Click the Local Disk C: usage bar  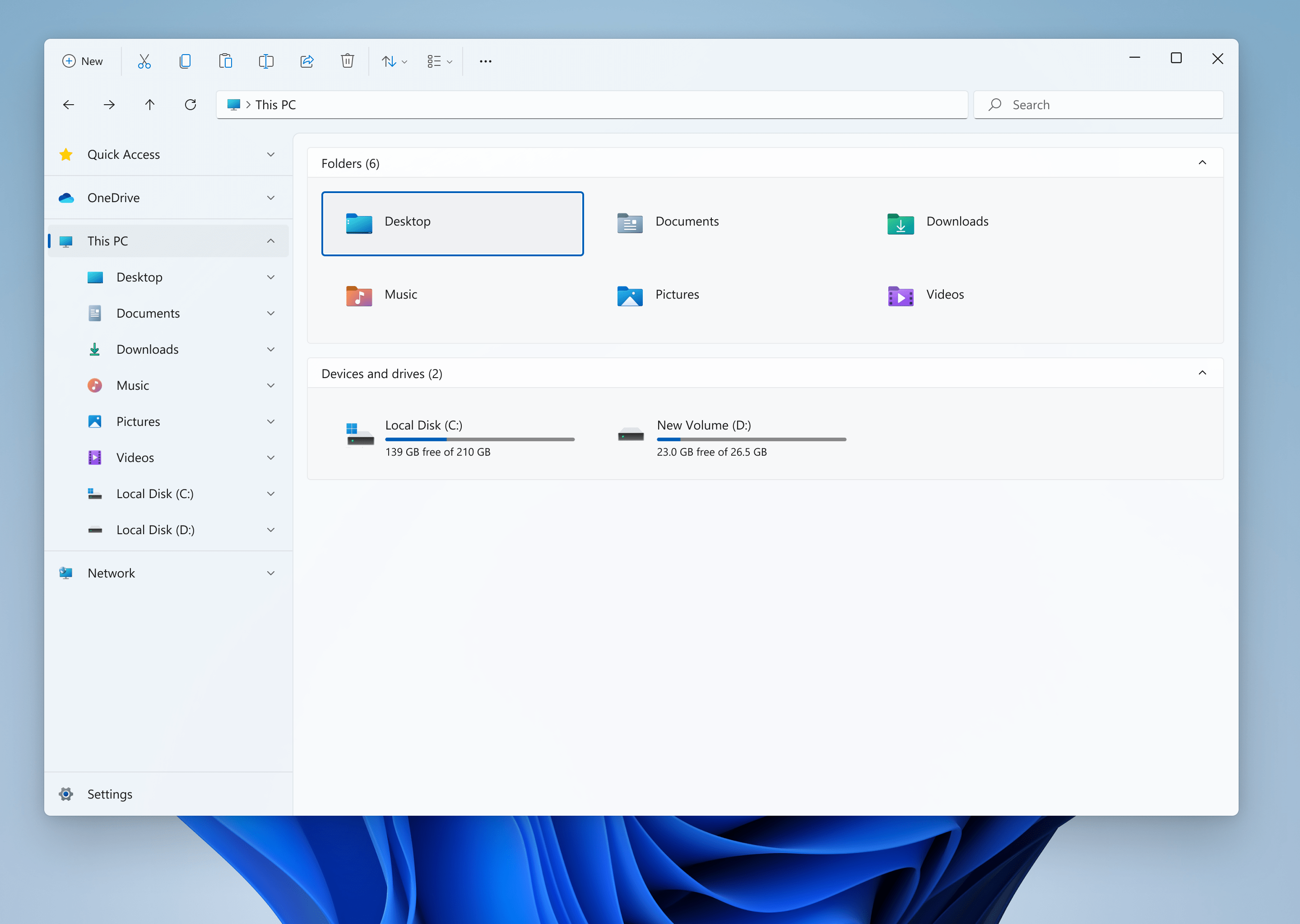tap(479, 439)
